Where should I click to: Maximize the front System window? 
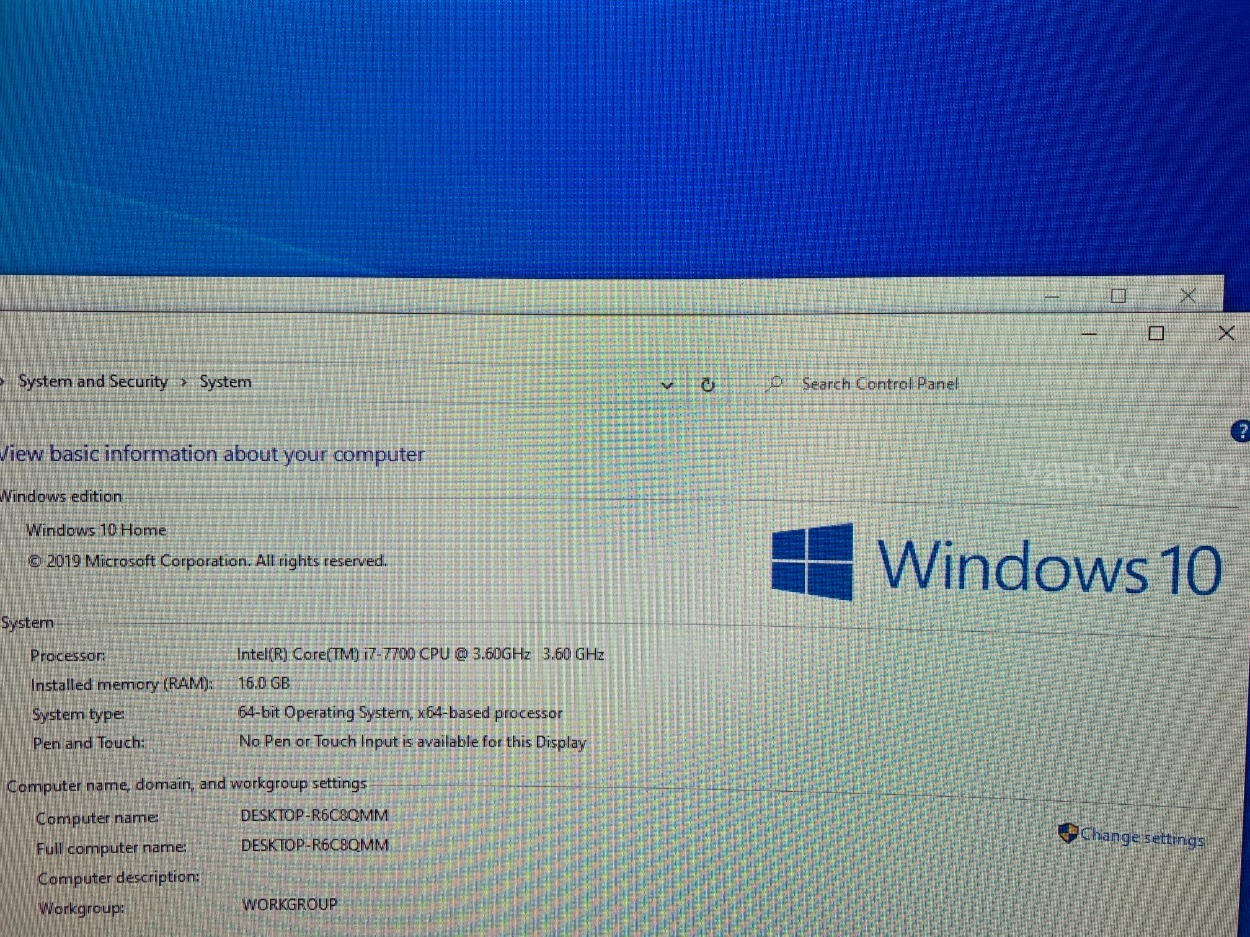tap(1156, 333)
